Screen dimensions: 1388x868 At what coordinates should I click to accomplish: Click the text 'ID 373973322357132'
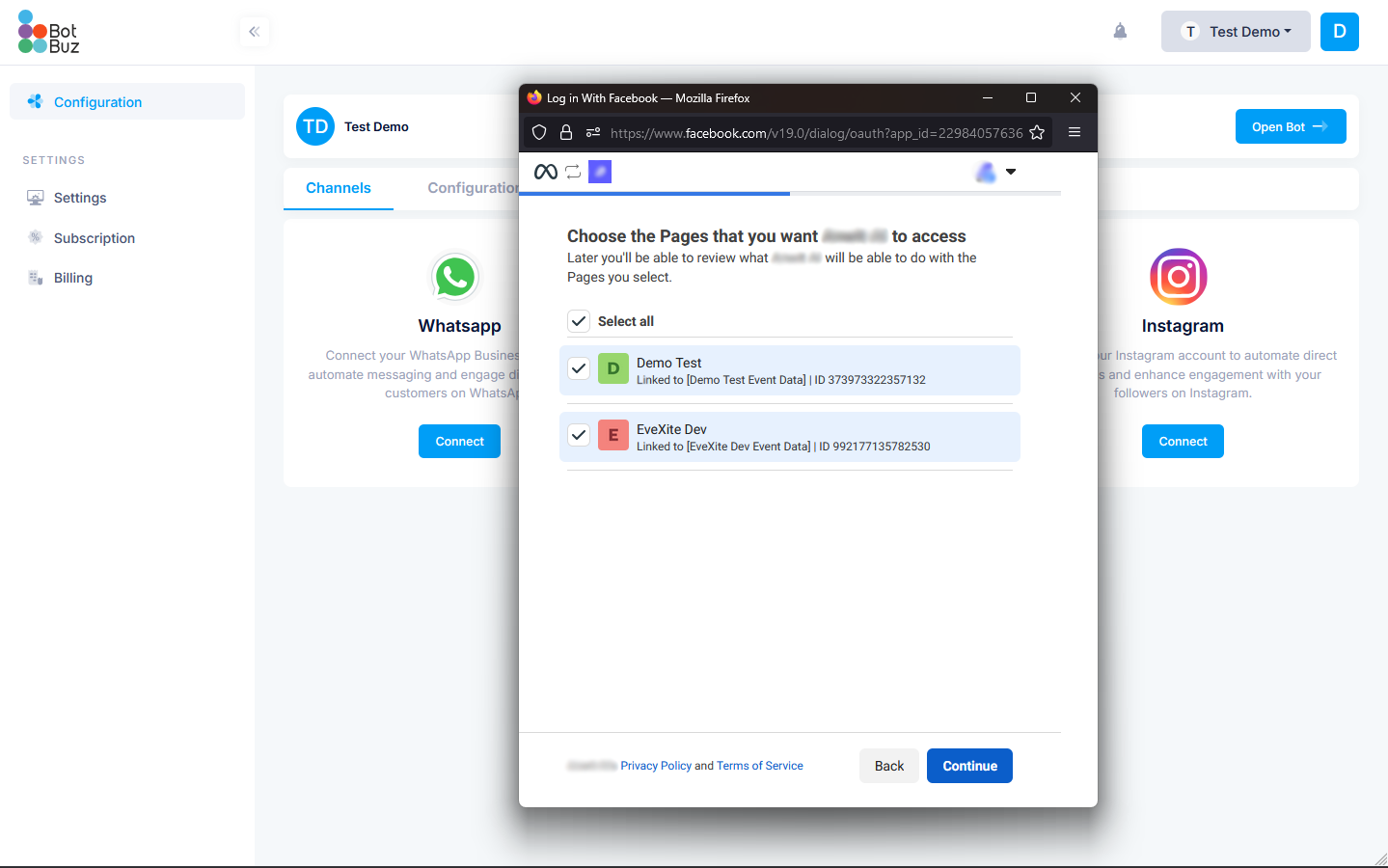coord(870,380)
